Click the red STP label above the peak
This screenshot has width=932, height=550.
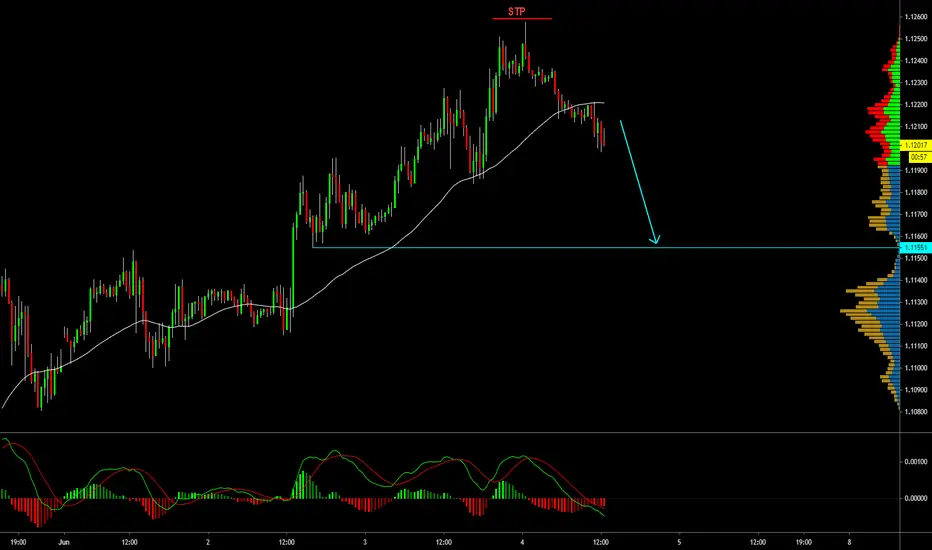pos(517,11)
